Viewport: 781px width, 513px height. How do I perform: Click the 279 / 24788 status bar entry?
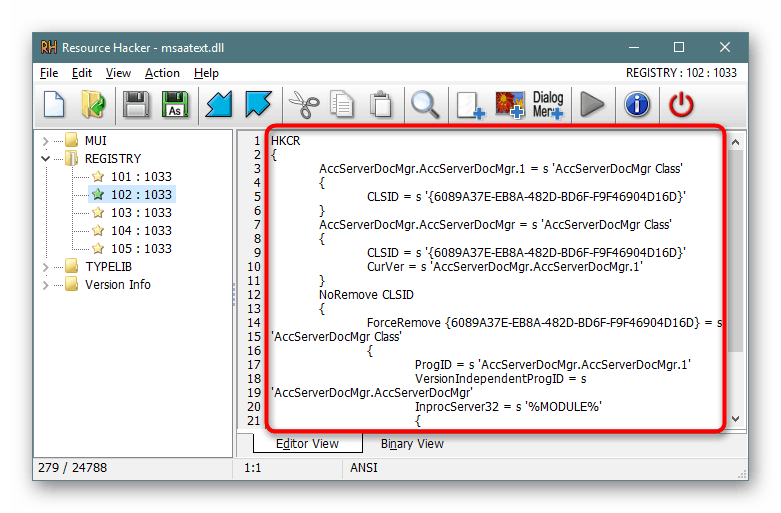point(72,468)
